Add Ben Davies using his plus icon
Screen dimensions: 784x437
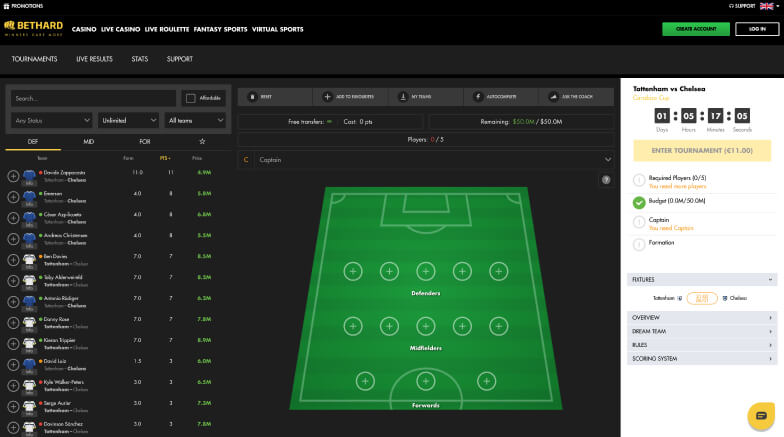click(x=13, y=260)
